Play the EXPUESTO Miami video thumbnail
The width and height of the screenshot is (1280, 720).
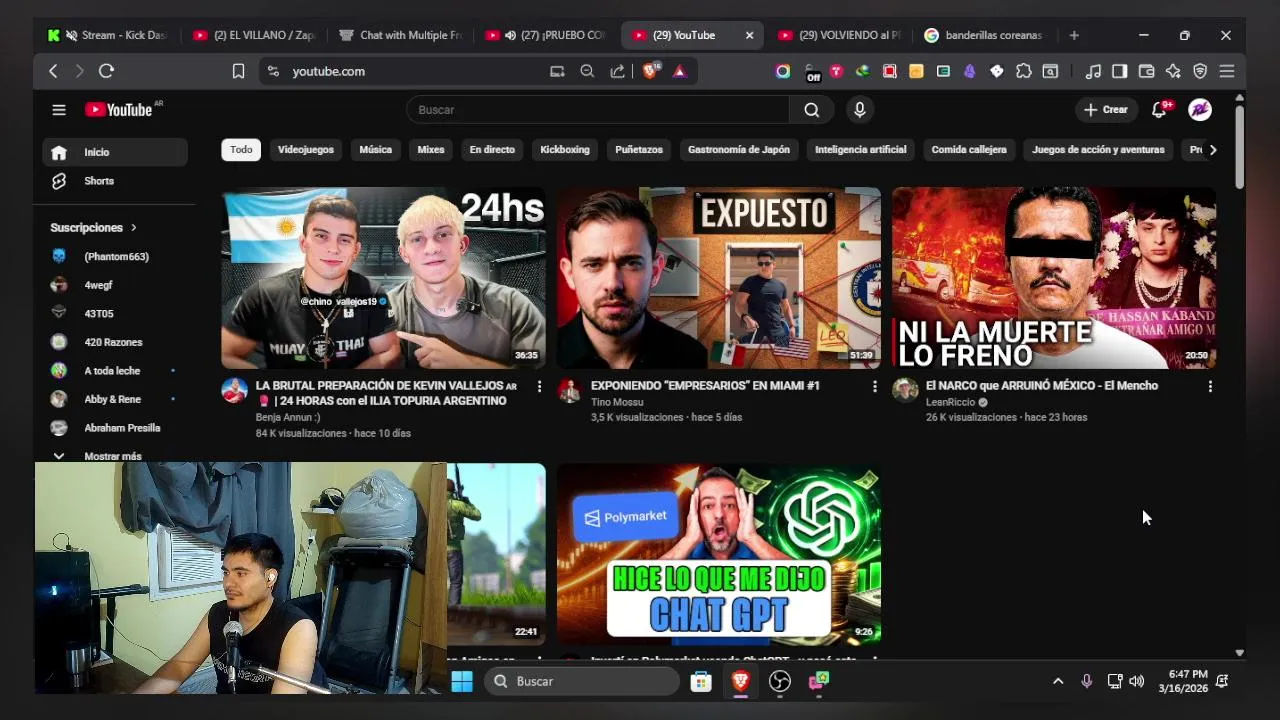[719, 278]
